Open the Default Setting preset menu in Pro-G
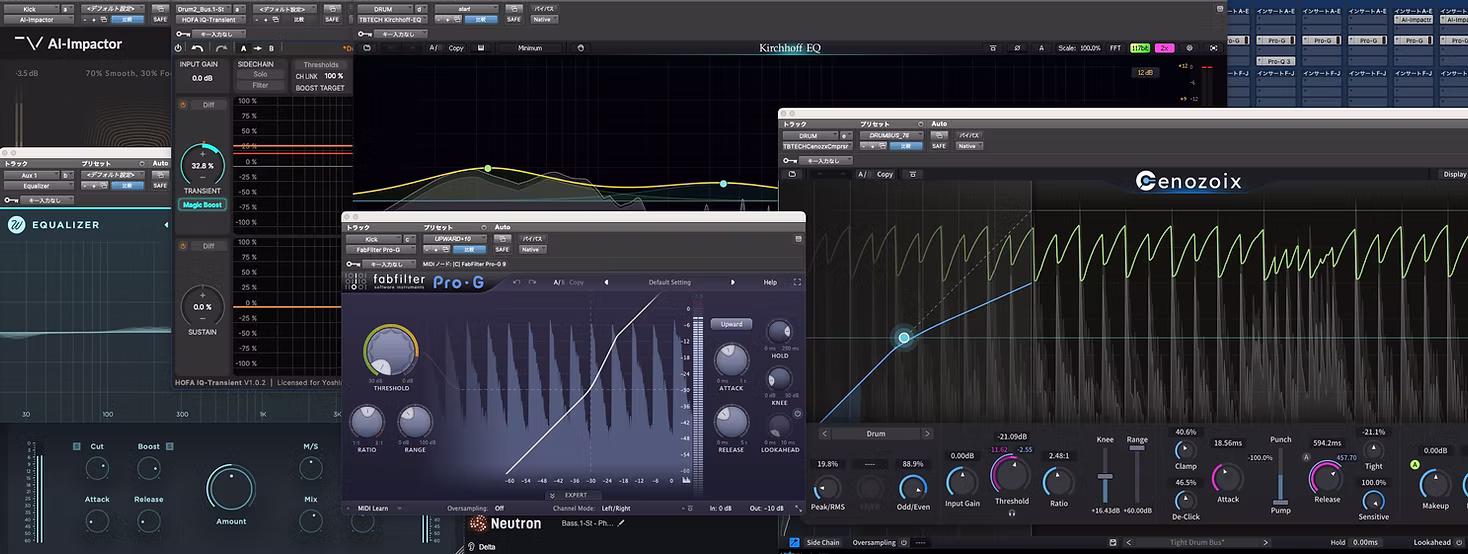This screenshot has height=554, width=1468. pyautogui.click(x=669, y=282)
